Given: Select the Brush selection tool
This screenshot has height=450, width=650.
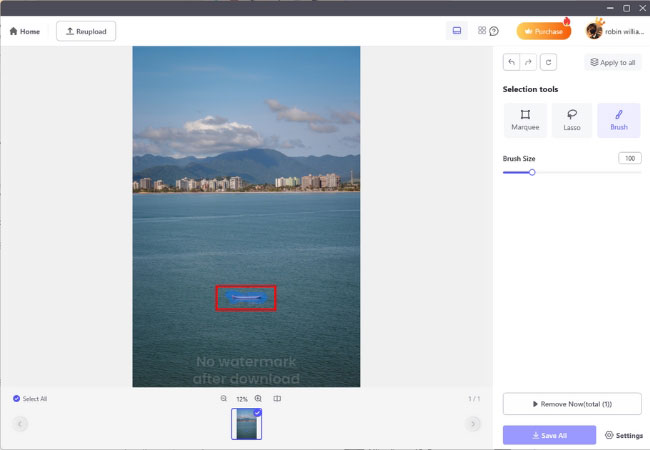Looking at the screenshot, I should (x=618, y=120).
